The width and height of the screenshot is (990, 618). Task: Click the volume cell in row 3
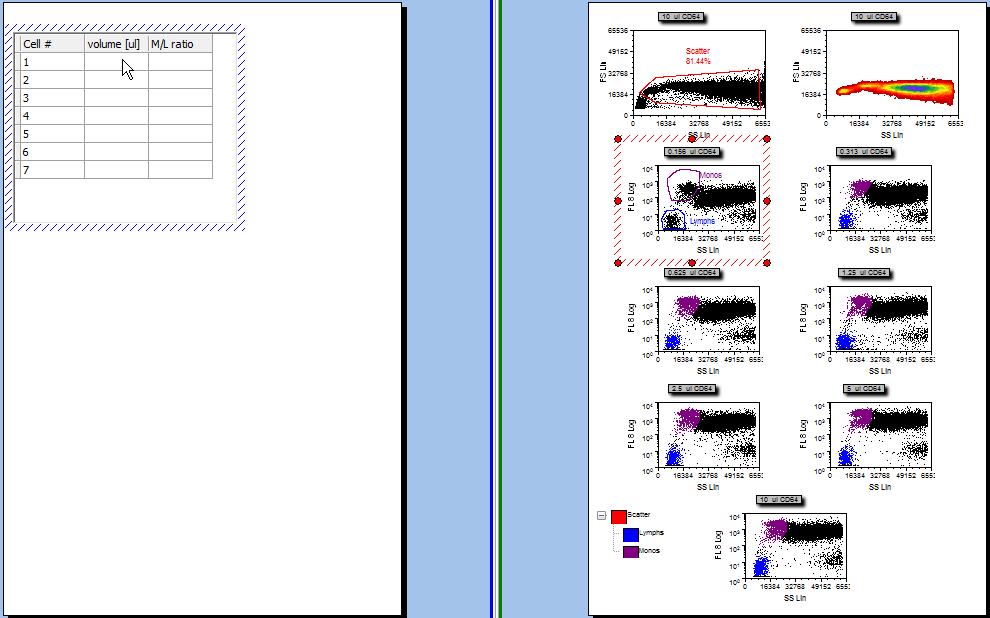(116, 98)
